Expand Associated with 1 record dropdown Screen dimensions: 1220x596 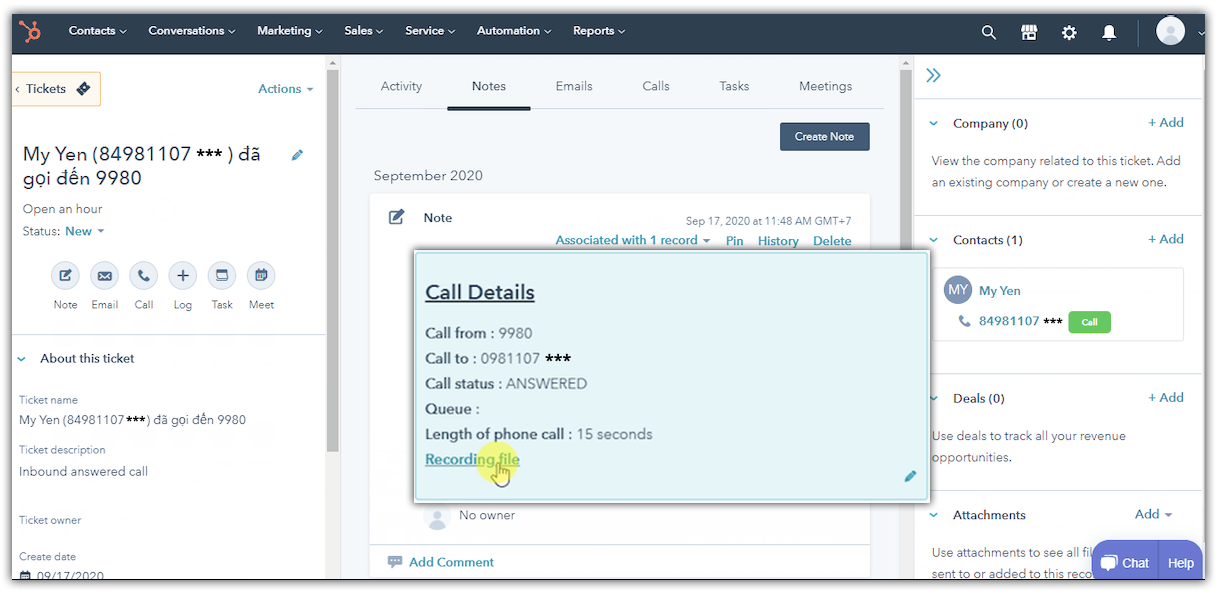632,241
